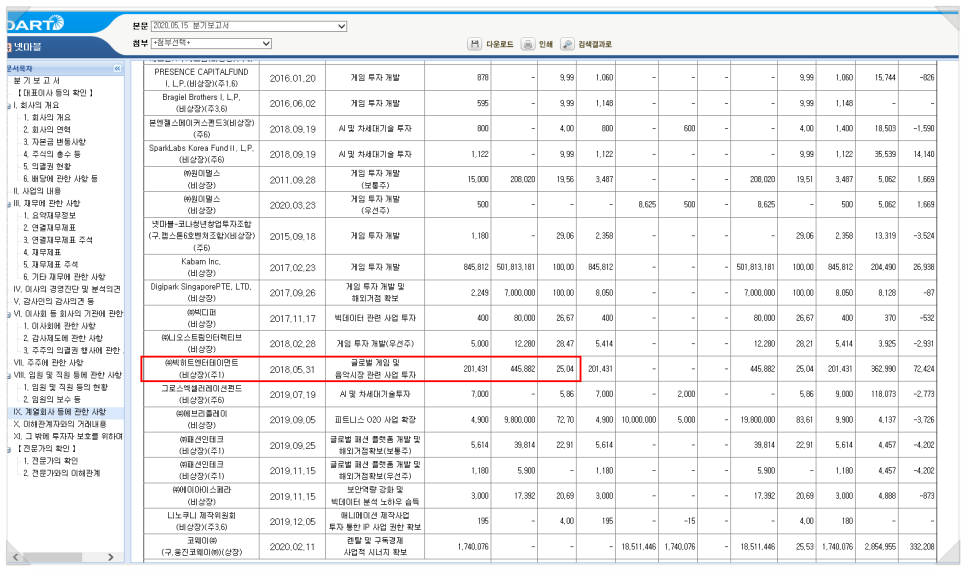Open 【 대표이사 등의 확인 】 section
This screenshot has height=571, width=966.
pos(55,93)
